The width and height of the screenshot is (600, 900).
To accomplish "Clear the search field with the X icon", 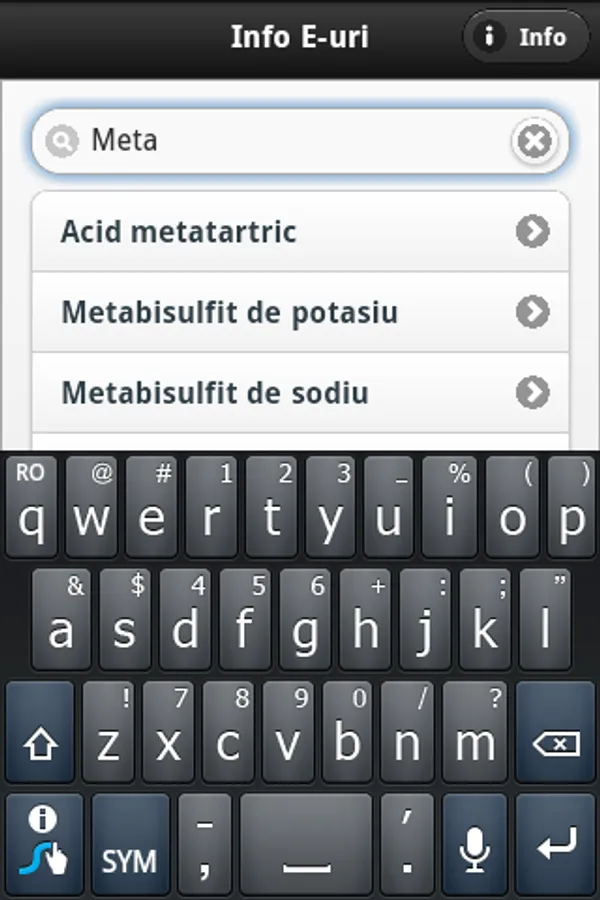I will [x=534, y=142].
